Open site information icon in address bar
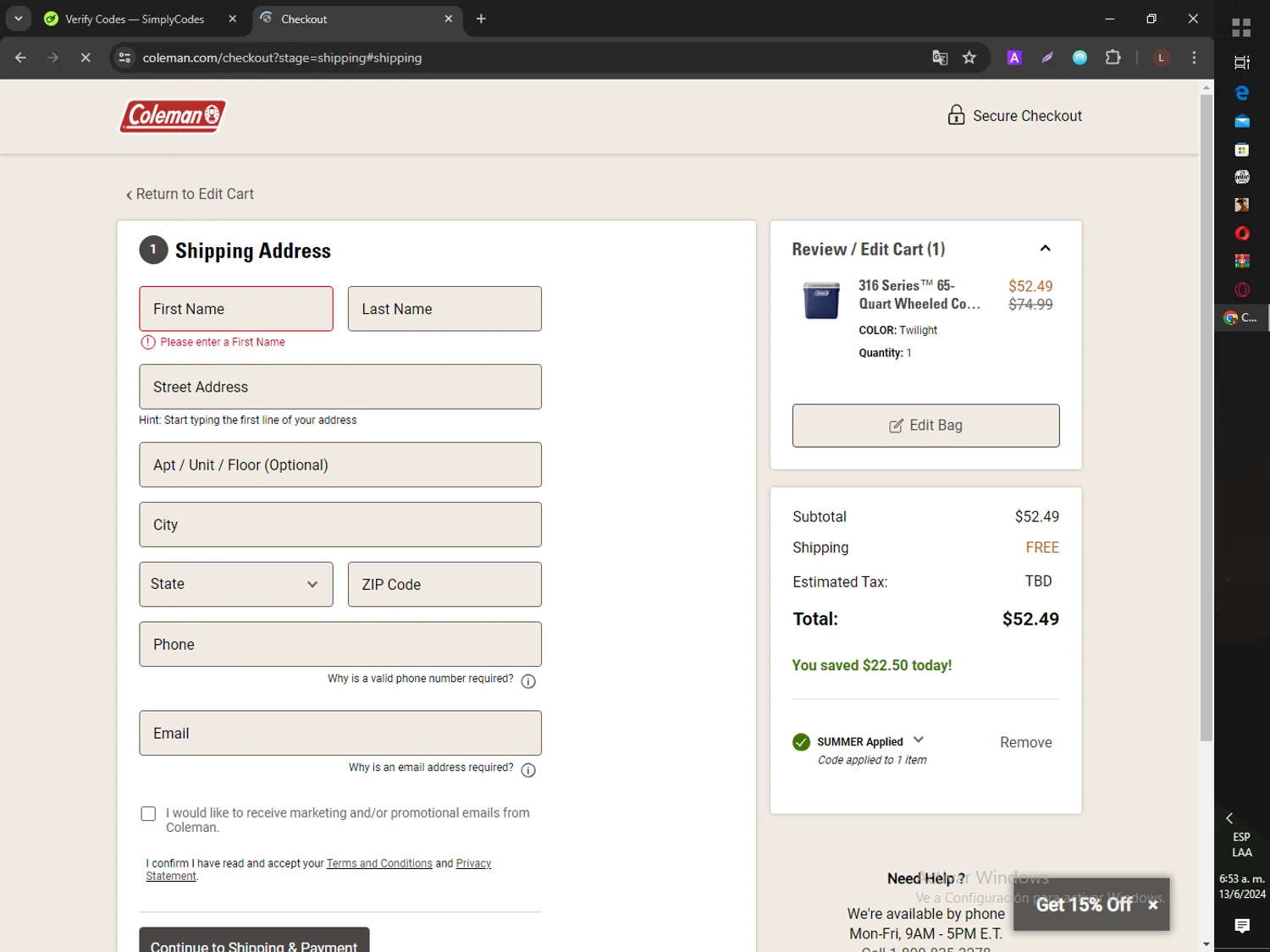The width and height of the screenshot is (1270, 952). tap(124, 58)
